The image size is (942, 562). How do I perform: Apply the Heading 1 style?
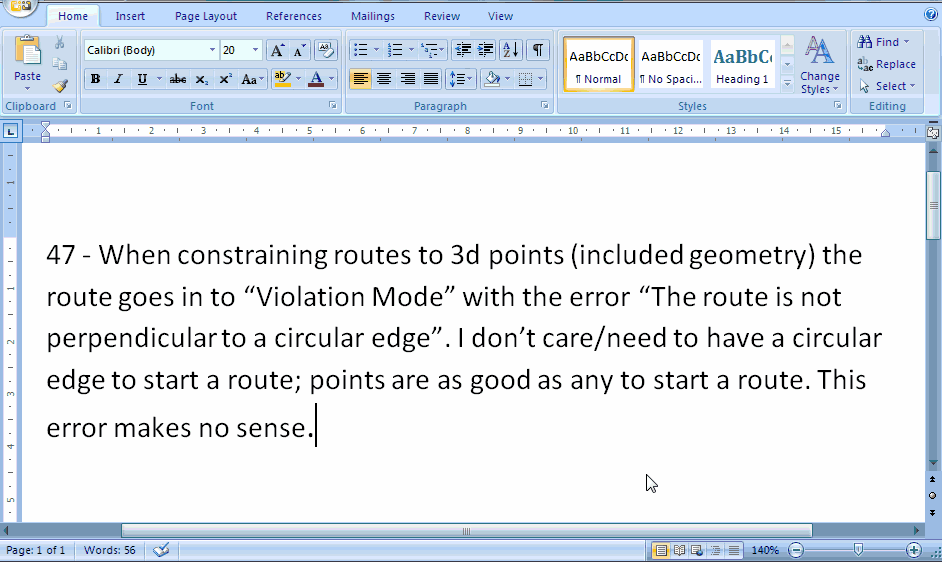(x=743, y=64)
